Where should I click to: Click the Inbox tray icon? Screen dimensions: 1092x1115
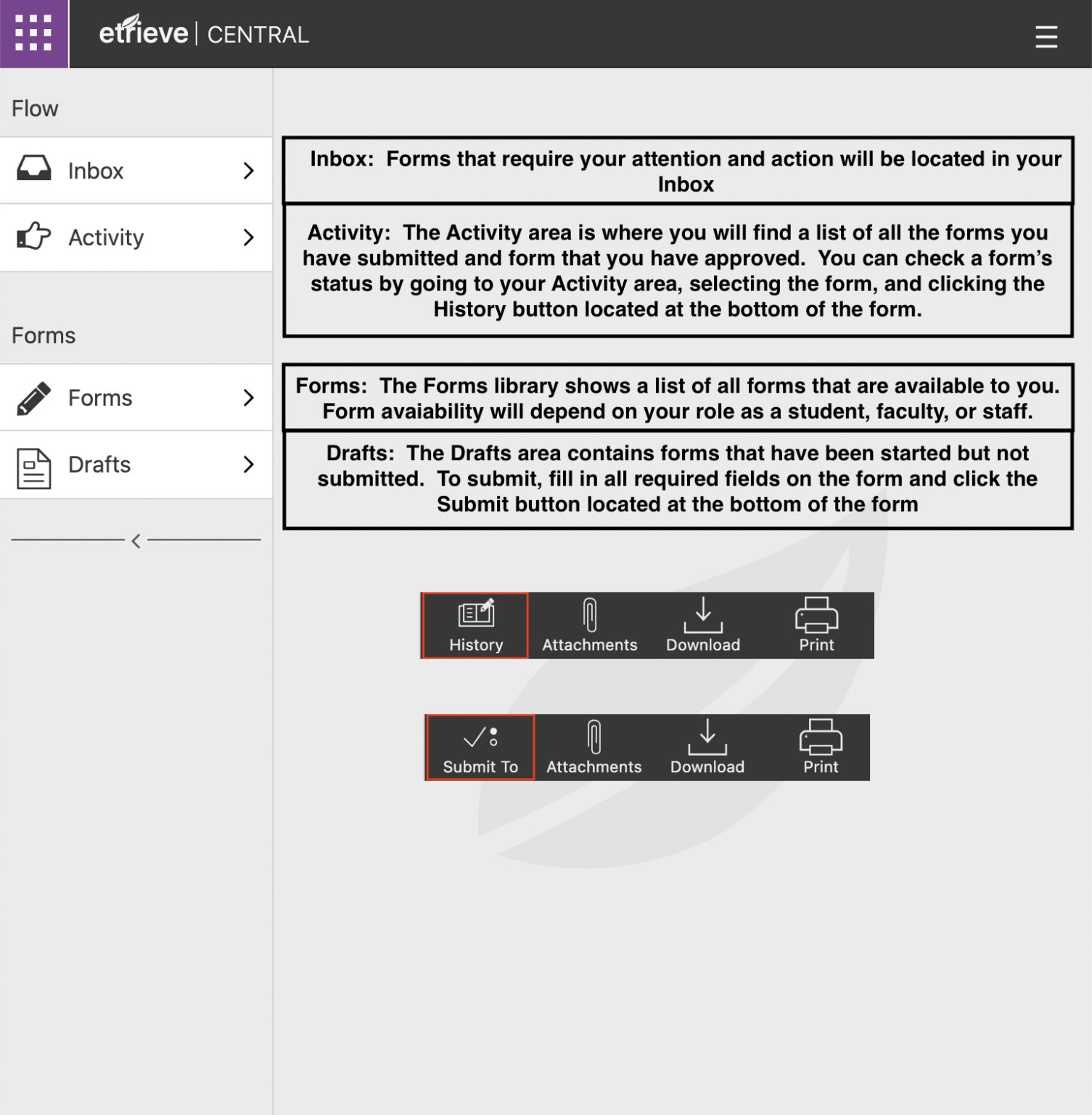tap(34, 169)
